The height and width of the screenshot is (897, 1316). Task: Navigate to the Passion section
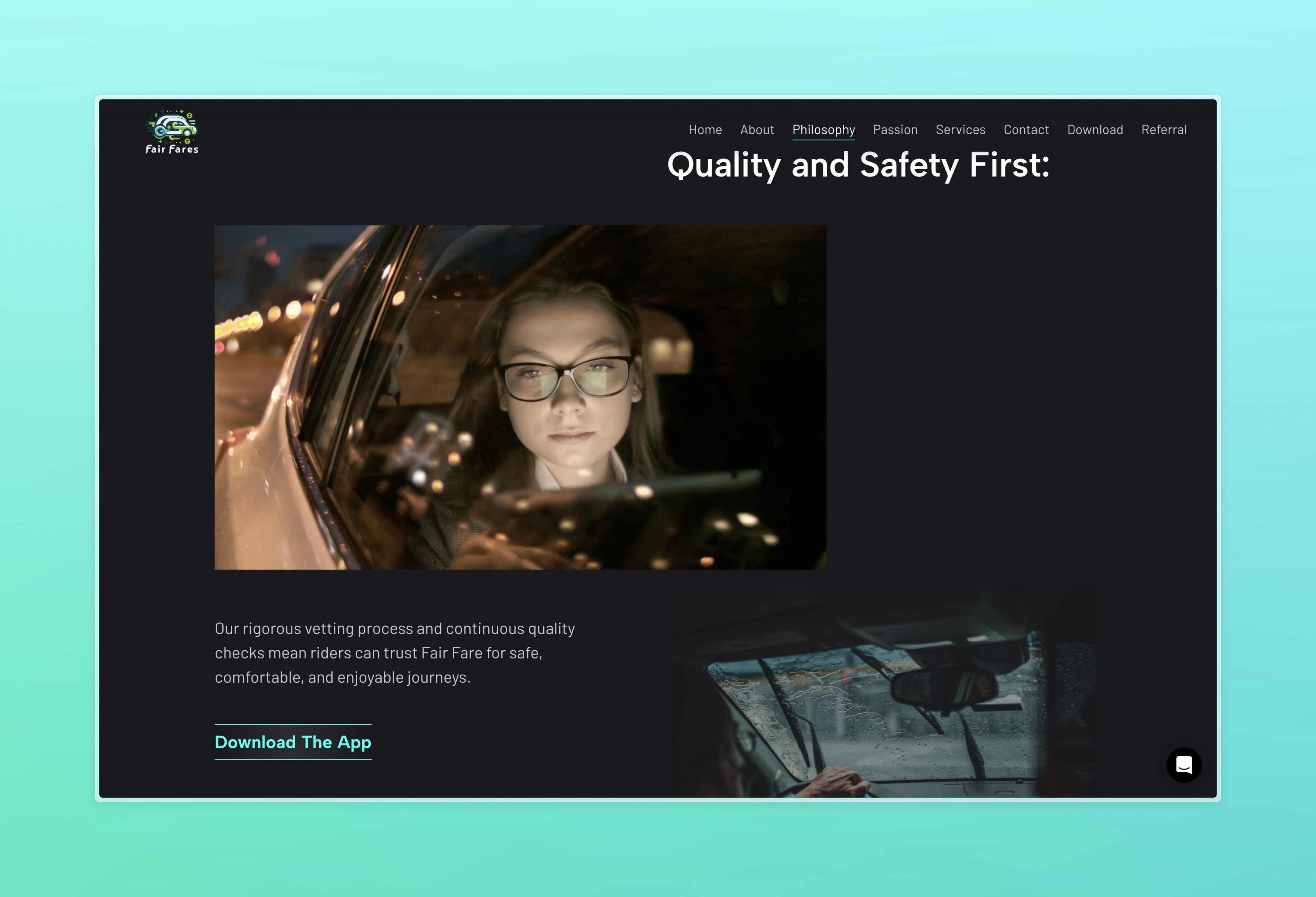(895, 130)
